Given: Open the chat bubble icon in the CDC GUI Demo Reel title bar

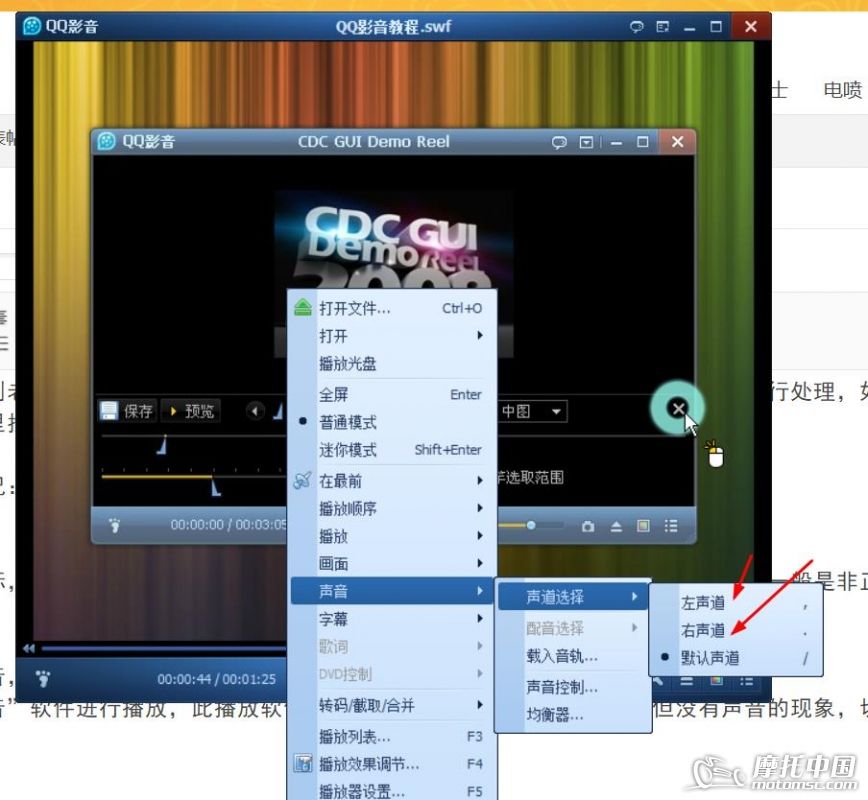Looking at the screenshot, I should coord(559,143).
